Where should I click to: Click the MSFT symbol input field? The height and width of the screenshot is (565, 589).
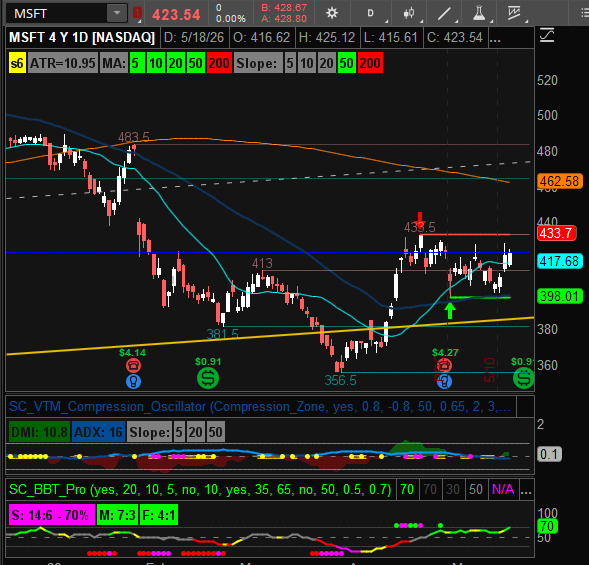pos(56,14)
